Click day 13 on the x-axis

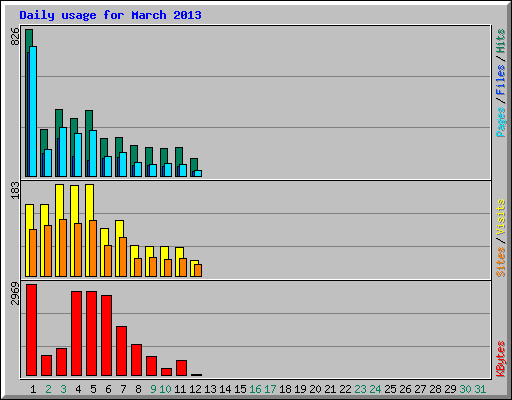point(210,389)
